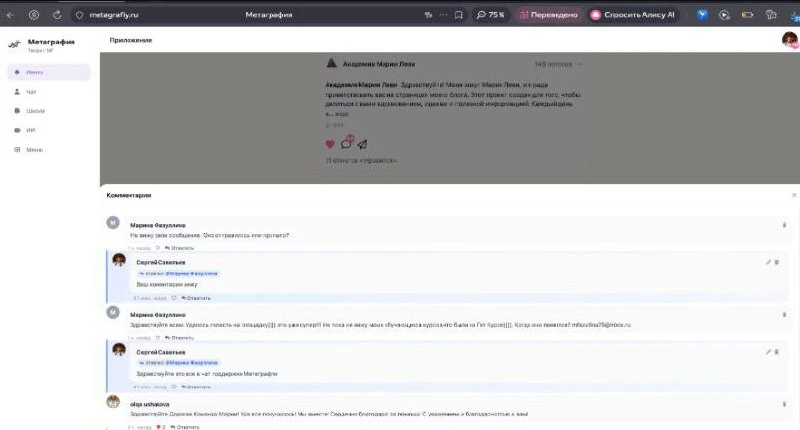
Task: Click Ответить under first Сергей Савельев reply
Action: (196, 298)
